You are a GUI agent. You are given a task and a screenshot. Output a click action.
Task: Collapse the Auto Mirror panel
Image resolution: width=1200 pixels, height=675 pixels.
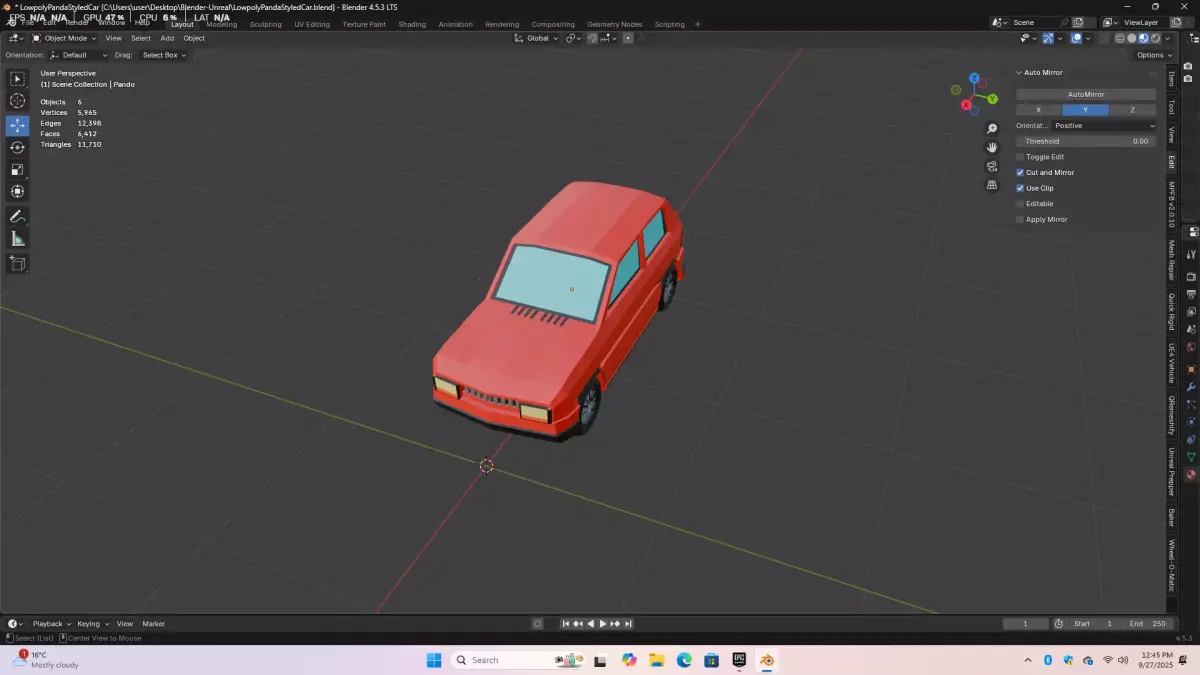pyautogui.click(x=1020, y=73)
